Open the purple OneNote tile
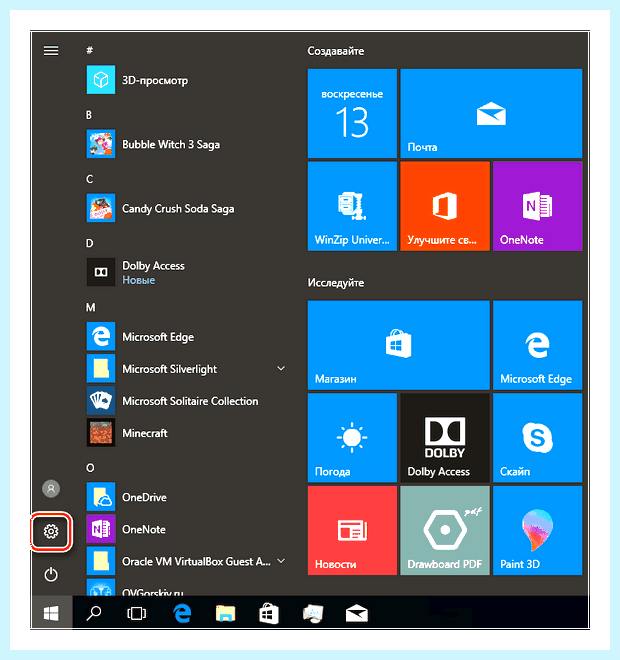The image size is (620, 660). 538,206
